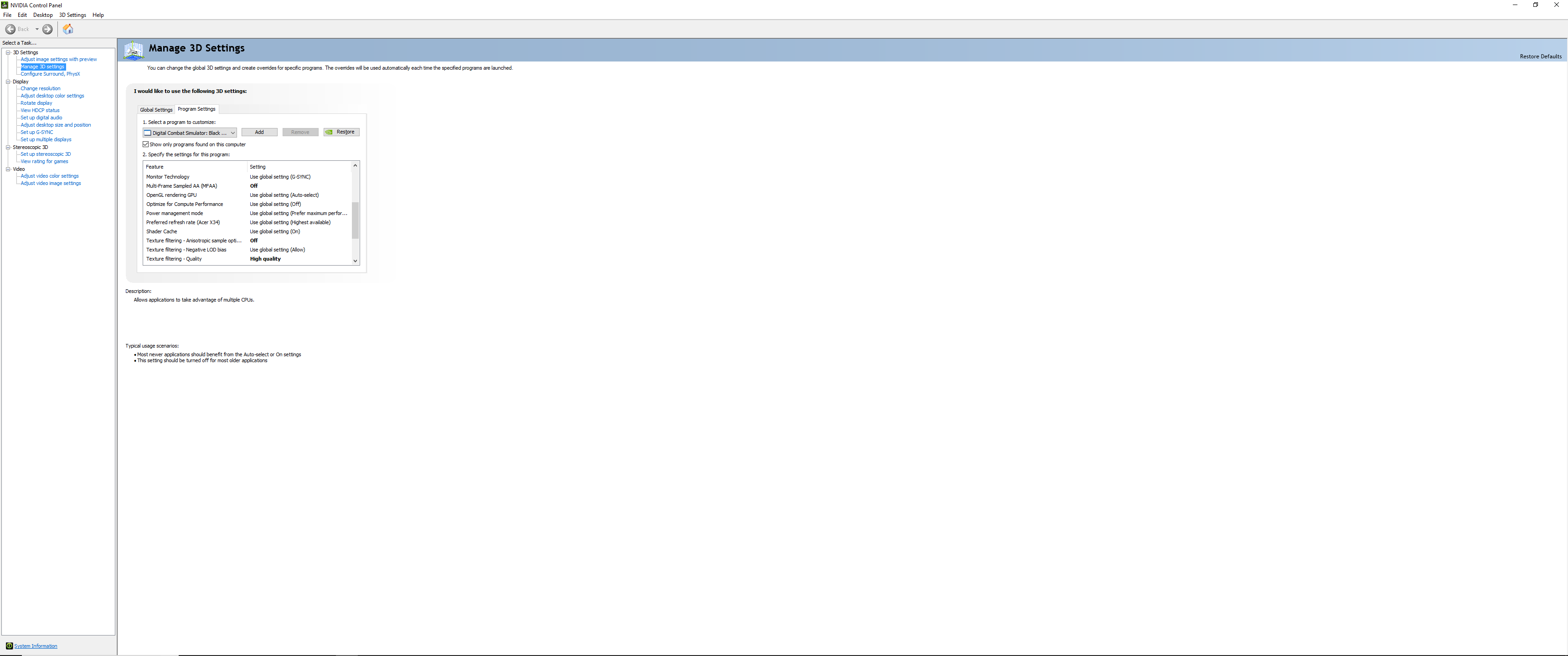Open the File menu
The width and height of the screenshot is (1568, 656).
coord(7,15)
